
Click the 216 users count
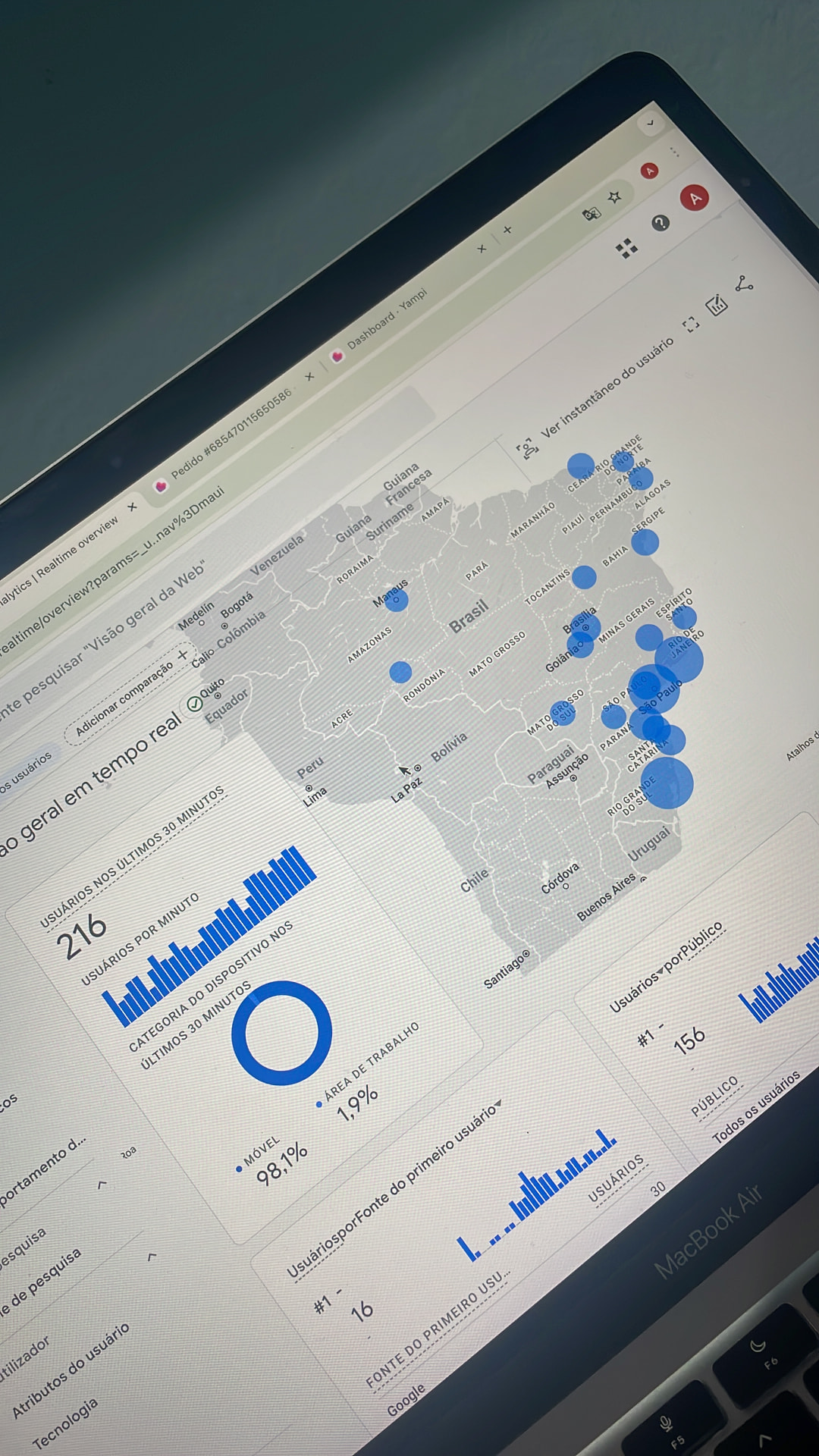82,936
